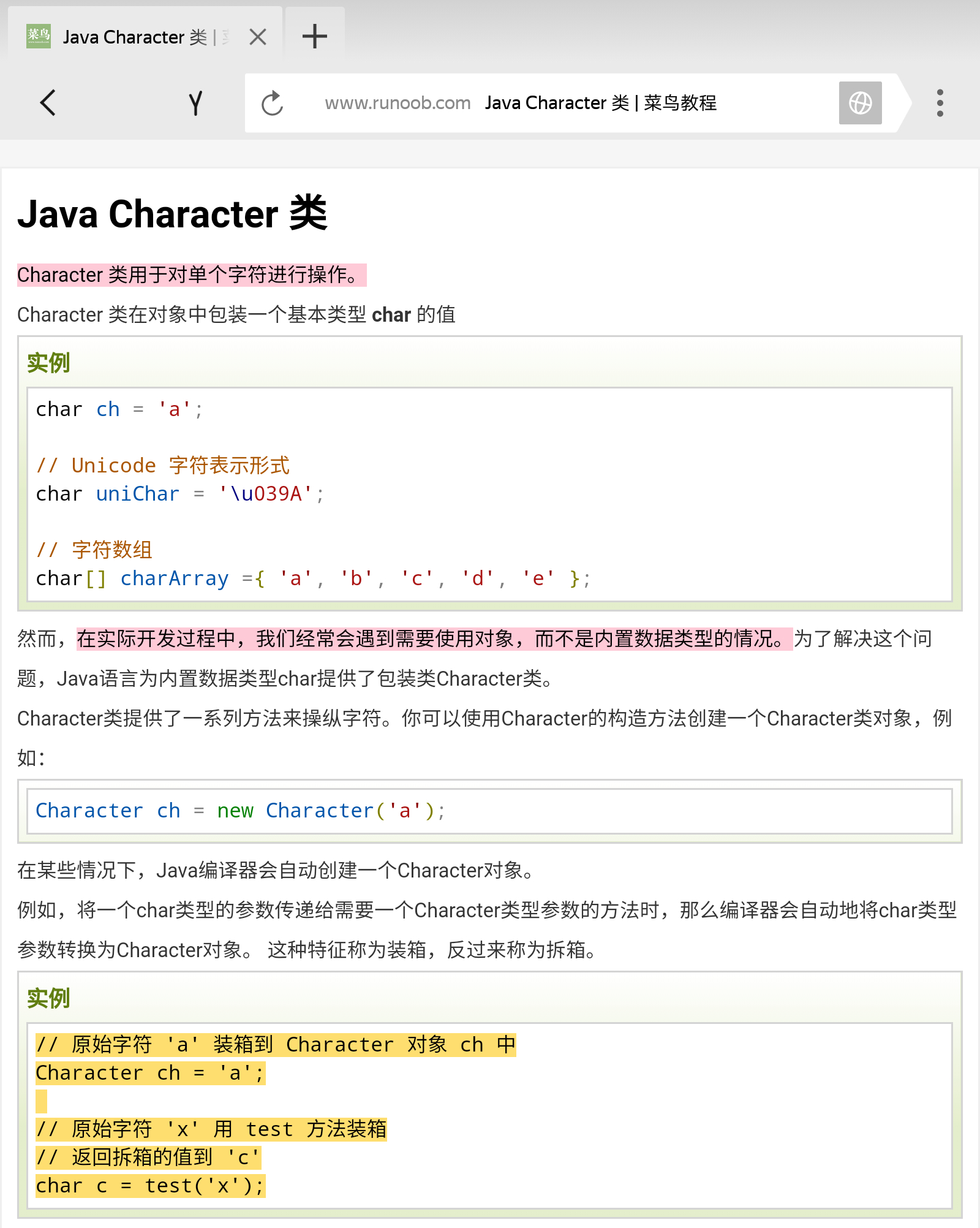Click highlighted code char c = test('x');

151,1186
